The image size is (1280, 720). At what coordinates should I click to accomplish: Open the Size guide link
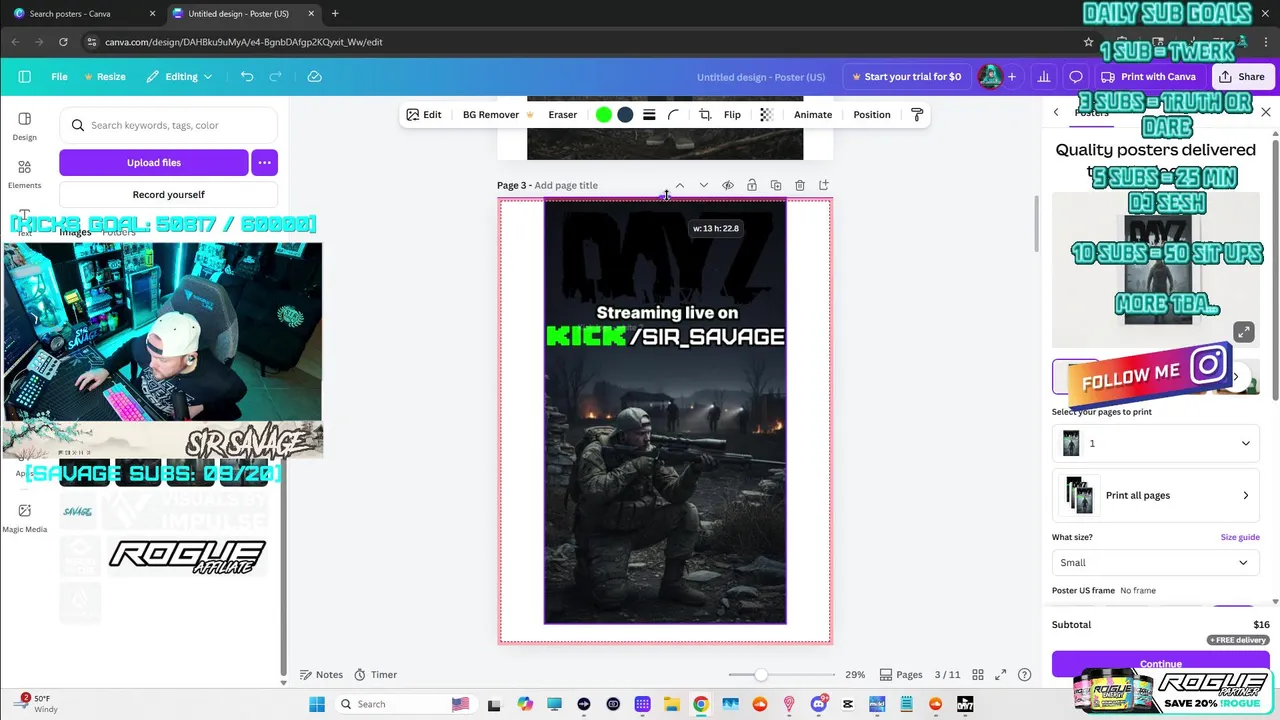(x=1240, y=537)
